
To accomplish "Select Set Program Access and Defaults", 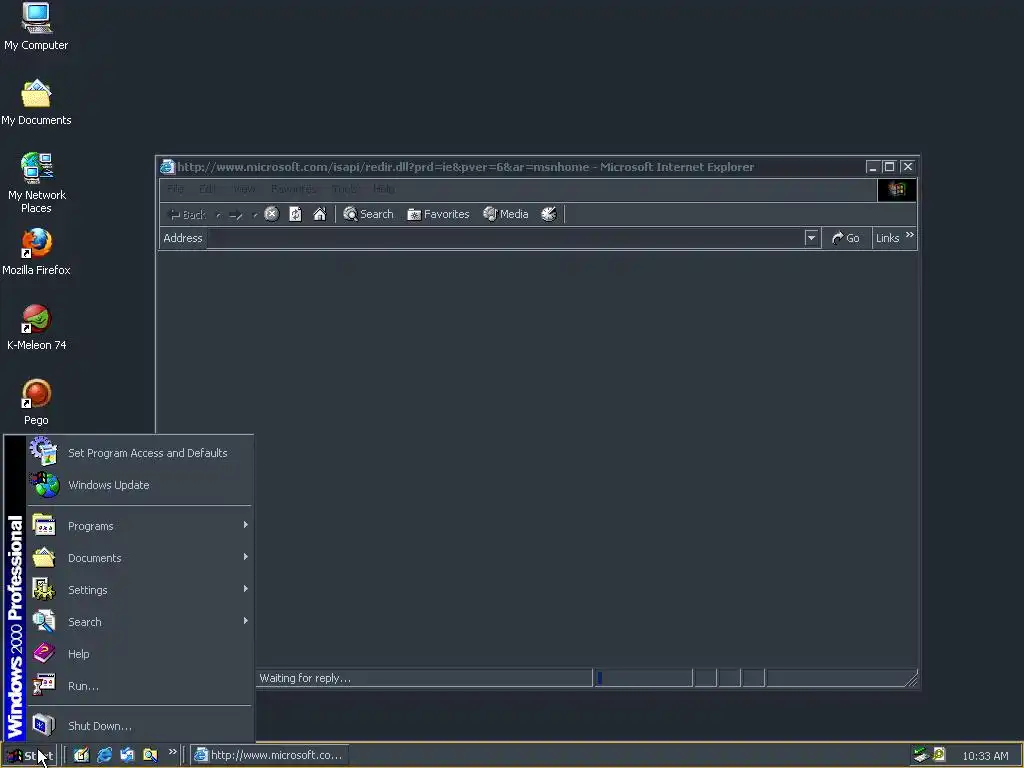I will 139,453.
